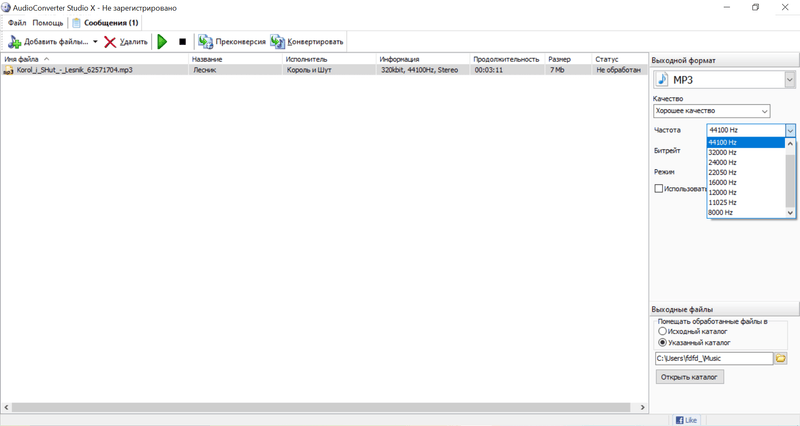Stop playback with black square button
Viewport: 800px width, 426px height.
pos(182,42)
